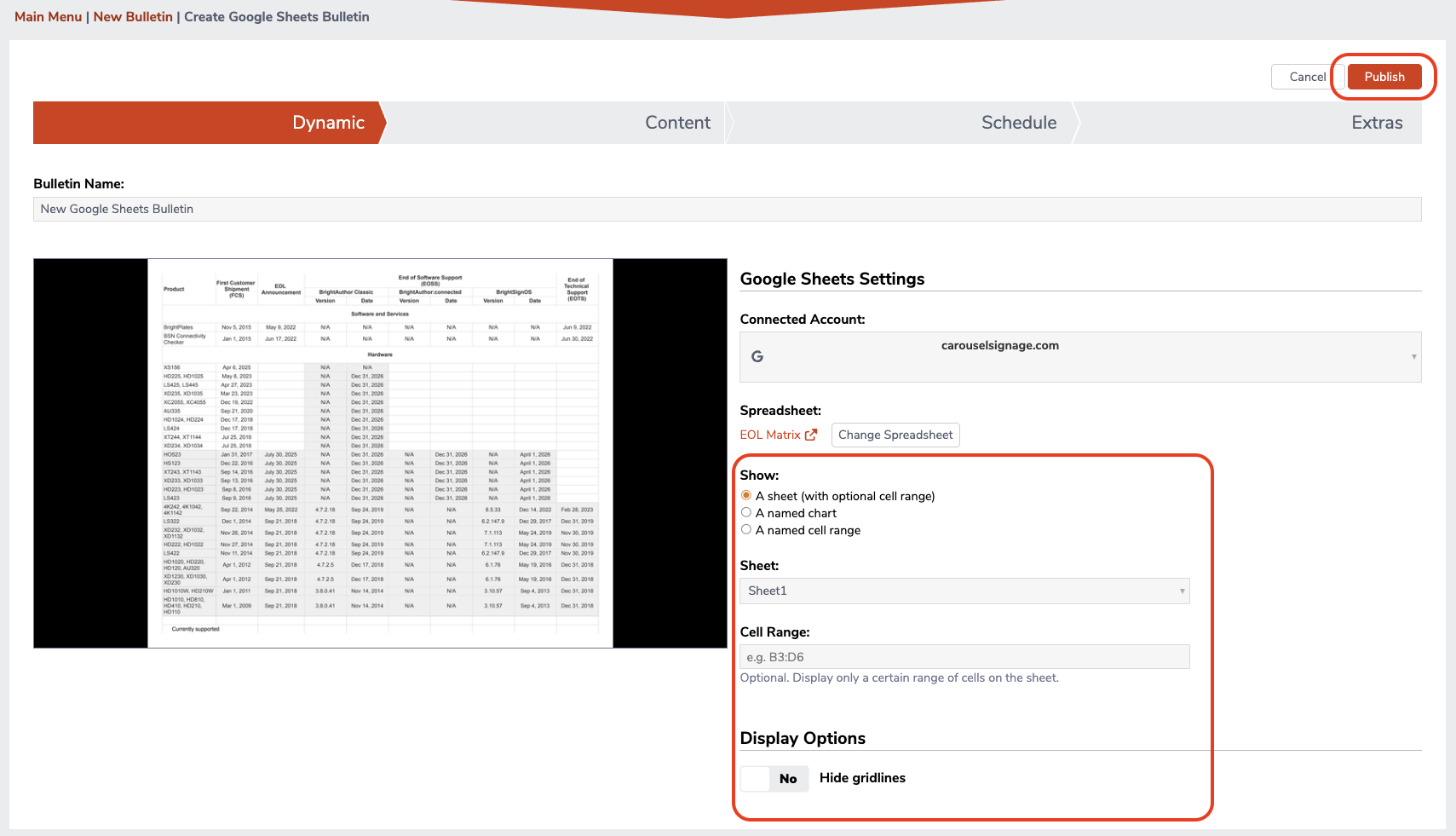The width and height of the screenshot is (1456, 836).
Task: Switch to the Content step tab
Action: [x=554, y=123]
